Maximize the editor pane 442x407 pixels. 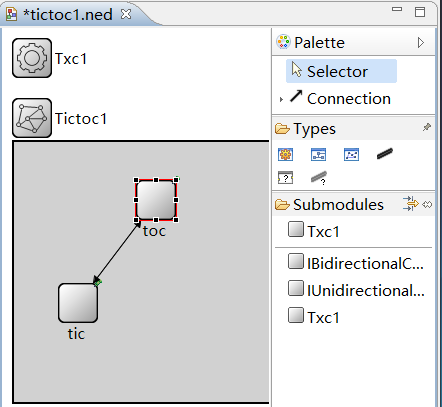pos(420,12)
